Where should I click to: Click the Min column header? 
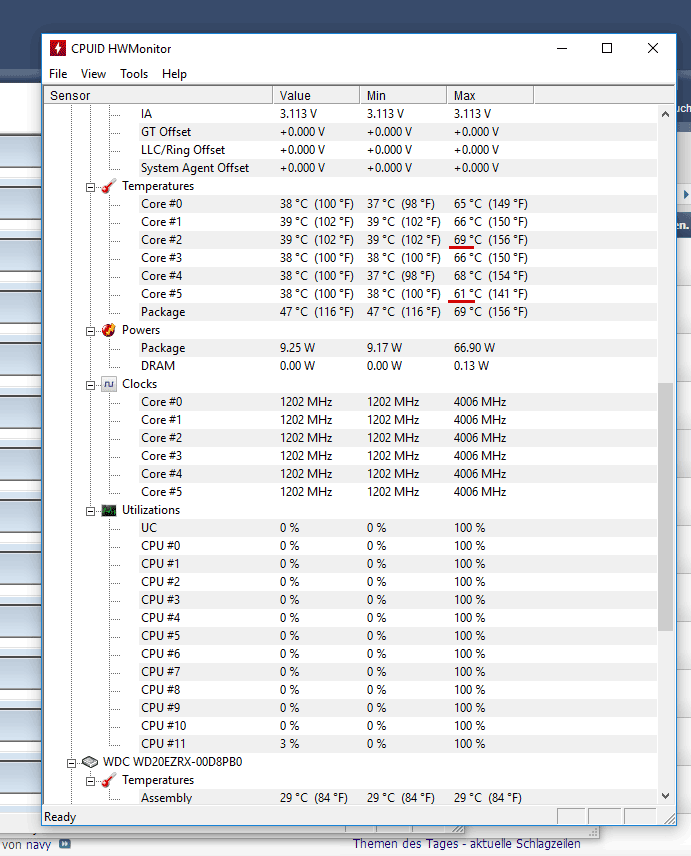coord(403,96)
